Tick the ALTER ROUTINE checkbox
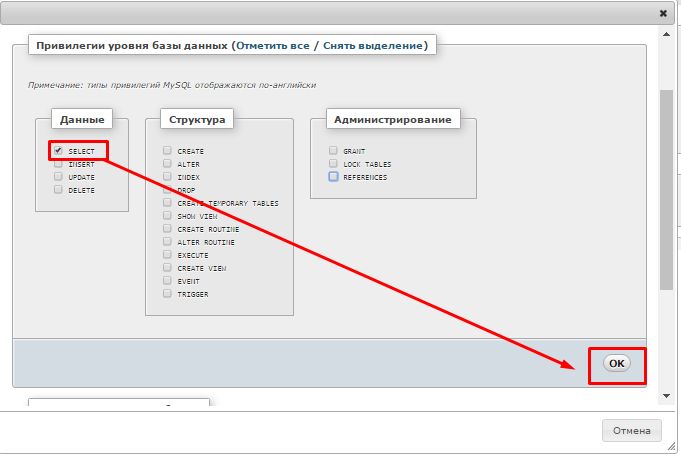The width and height of the screenshot is (681, 456). [x=167, y=242]
